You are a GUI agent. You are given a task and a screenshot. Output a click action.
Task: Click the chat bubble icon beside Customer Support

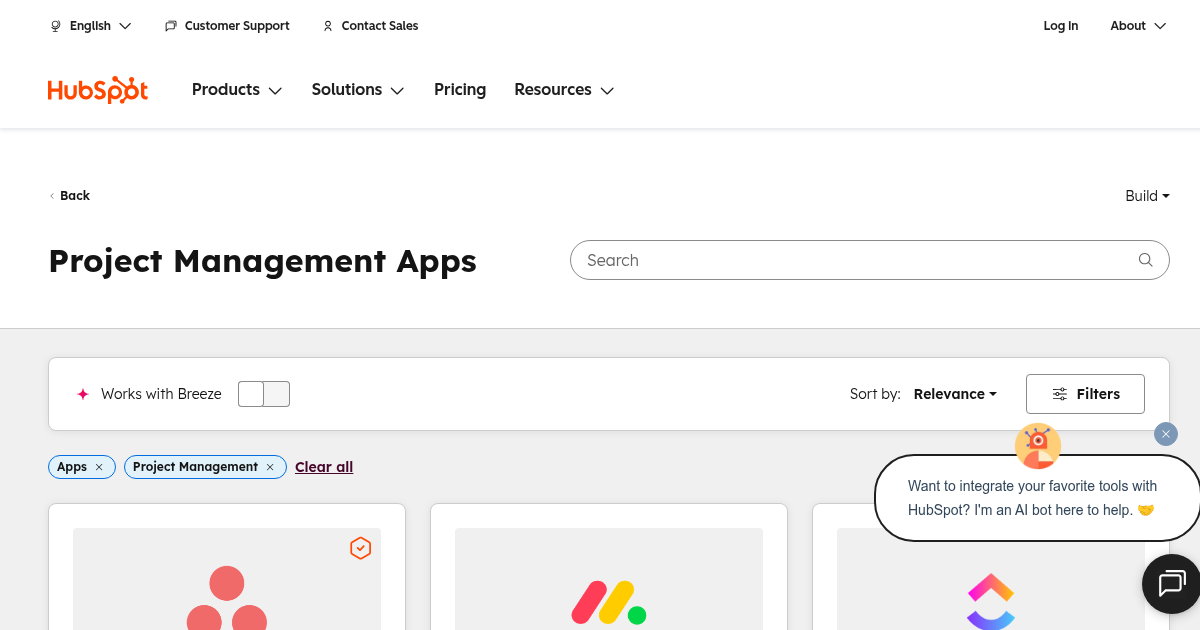(170, 25)
